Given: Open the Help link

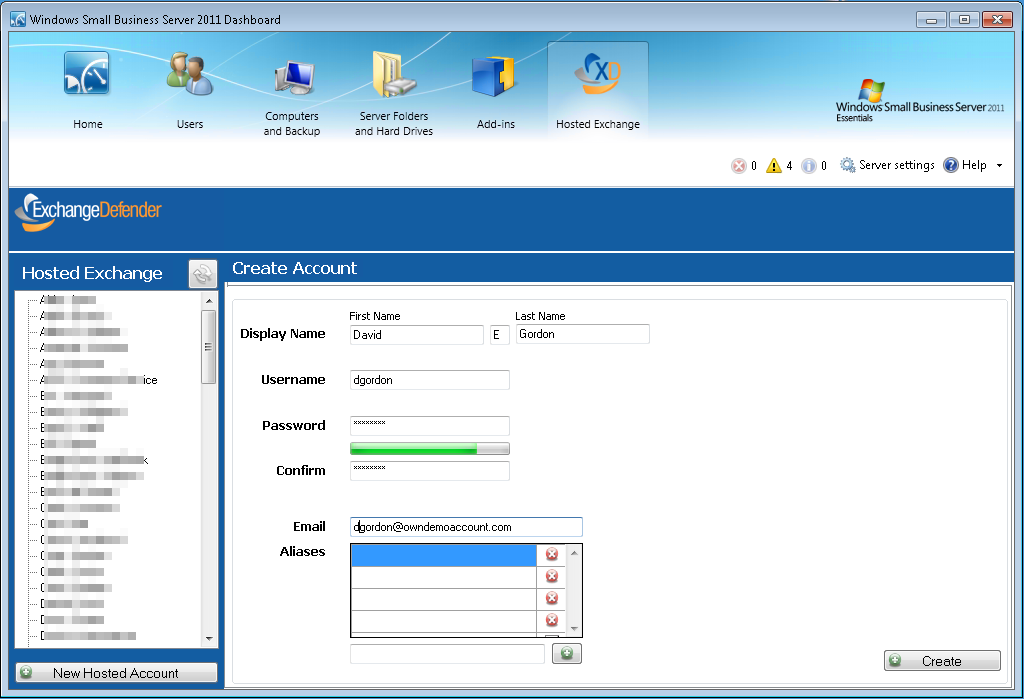Looking at the screenshot, I should pyautogui.click(x=965, y=165).
